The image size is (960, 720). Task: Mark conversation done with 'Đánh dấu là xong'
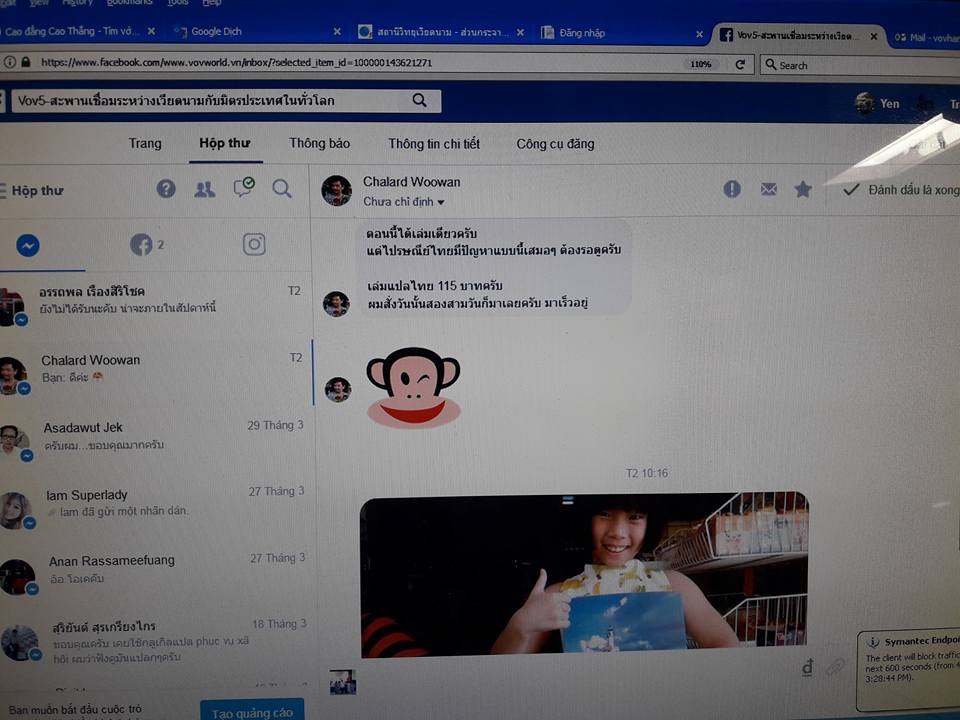pos(900,190)
